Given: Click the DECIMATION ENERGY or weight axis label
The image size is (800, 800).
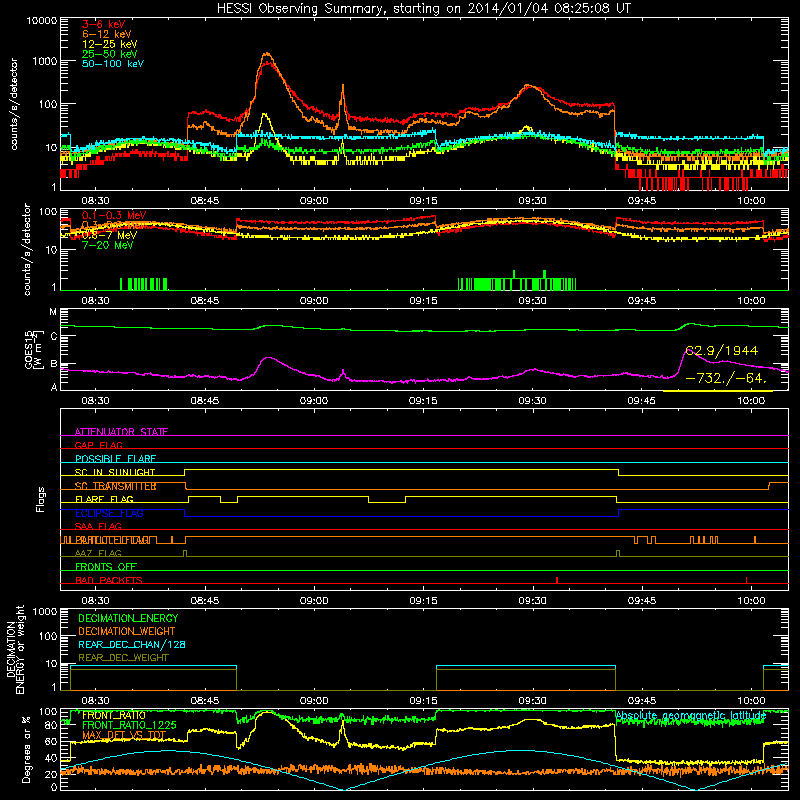Looking at the screenshot, I should click(x=15, y=649).
